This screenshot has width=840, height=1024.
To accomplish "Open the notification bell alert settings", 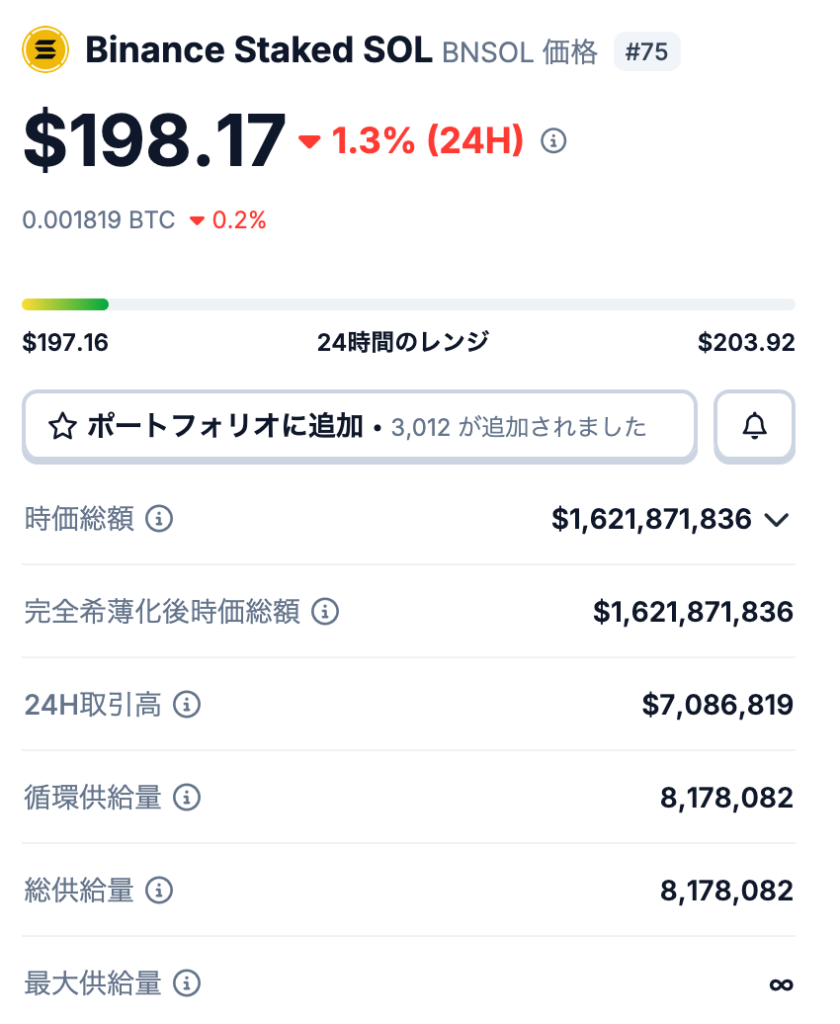I will [x=755, y=426].
